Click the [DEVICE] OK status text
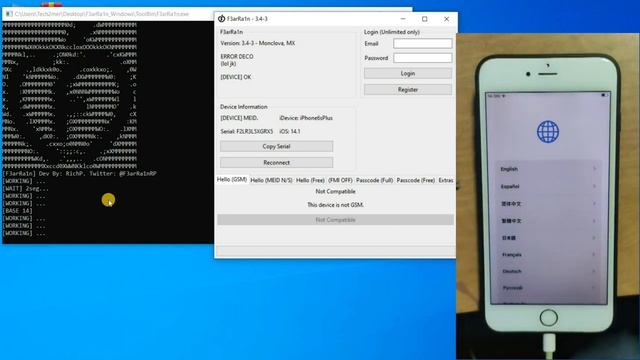The image size is (640, 360). (x=236, y=77)
